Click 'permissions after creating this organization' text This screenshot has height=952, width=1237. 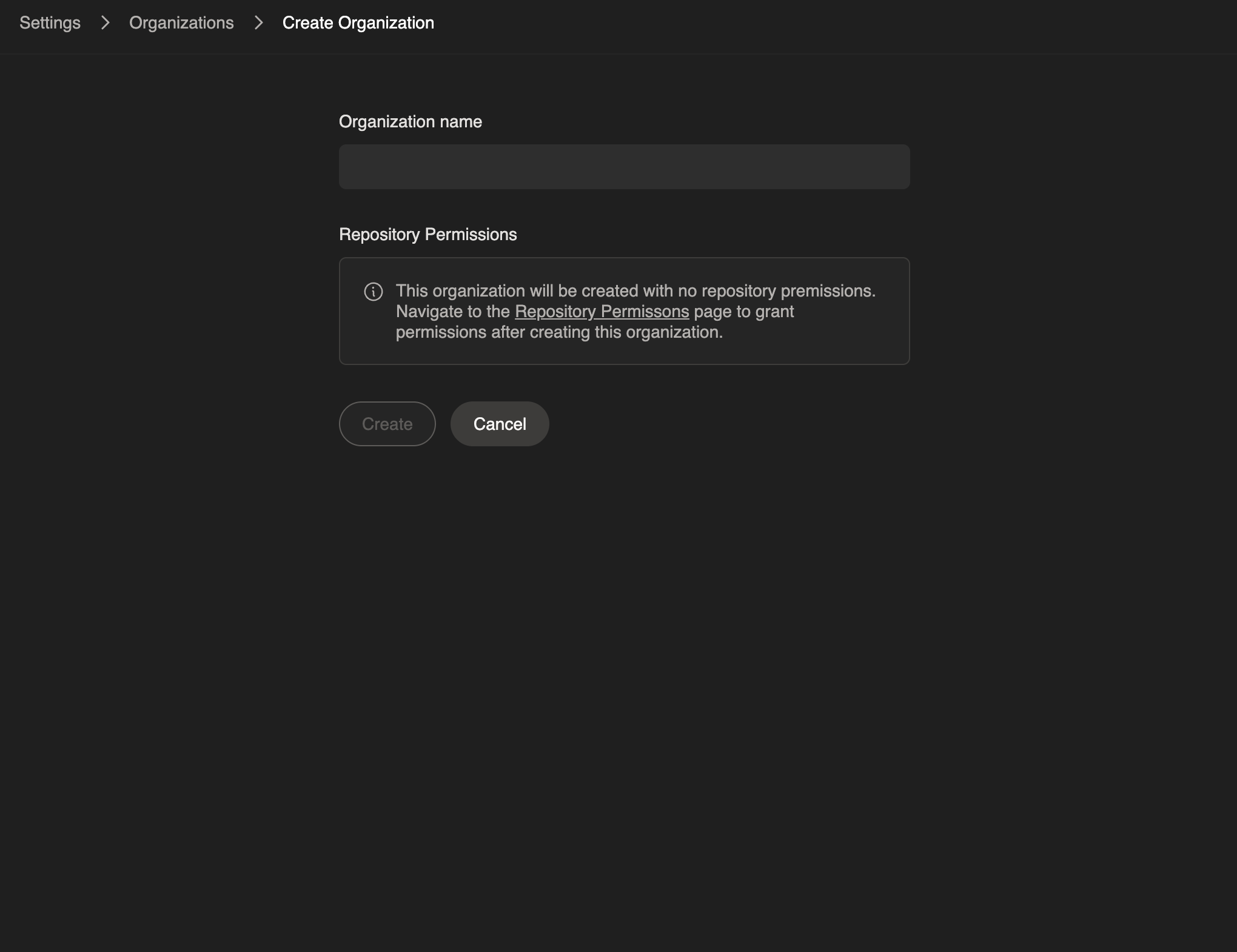point(558,332)
